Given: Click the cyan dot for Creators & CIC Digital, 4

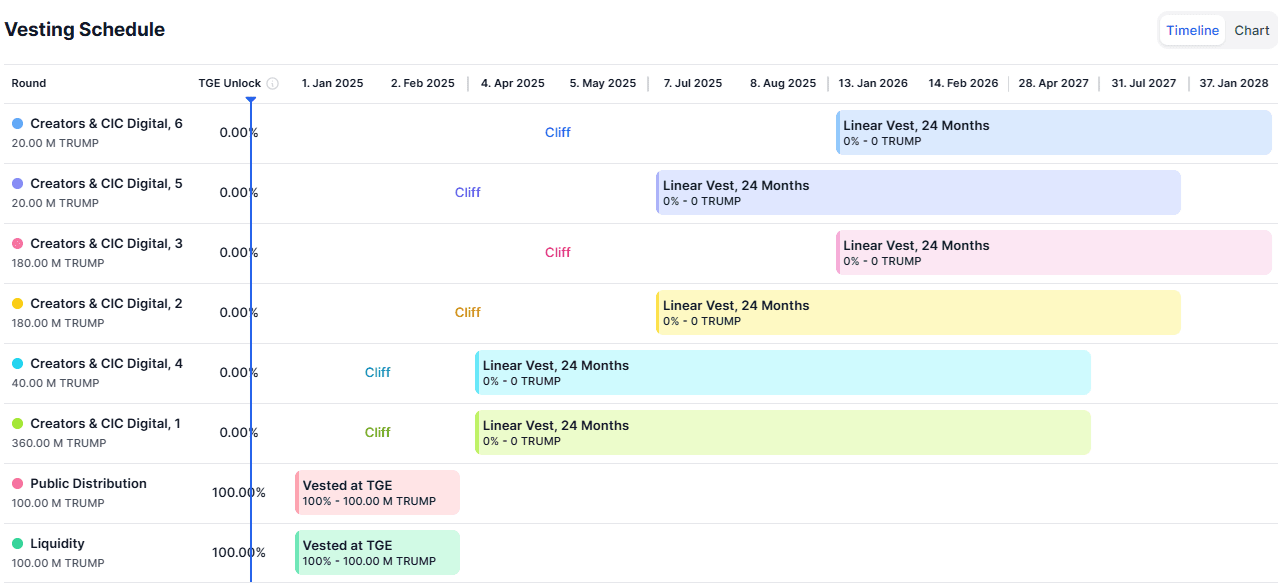Looking at the screenshot, I should coord(17,363).
